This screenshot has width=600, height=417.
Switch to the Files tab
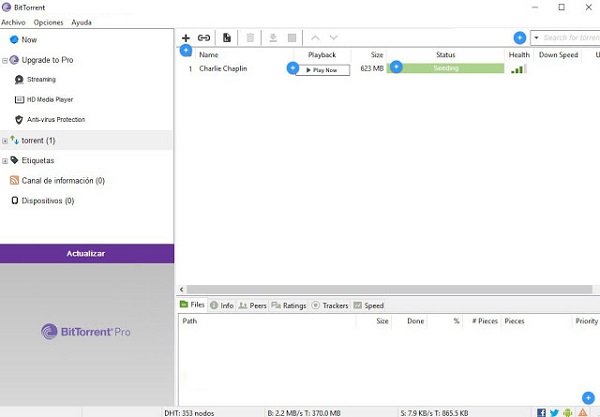[x=193, y=305]
